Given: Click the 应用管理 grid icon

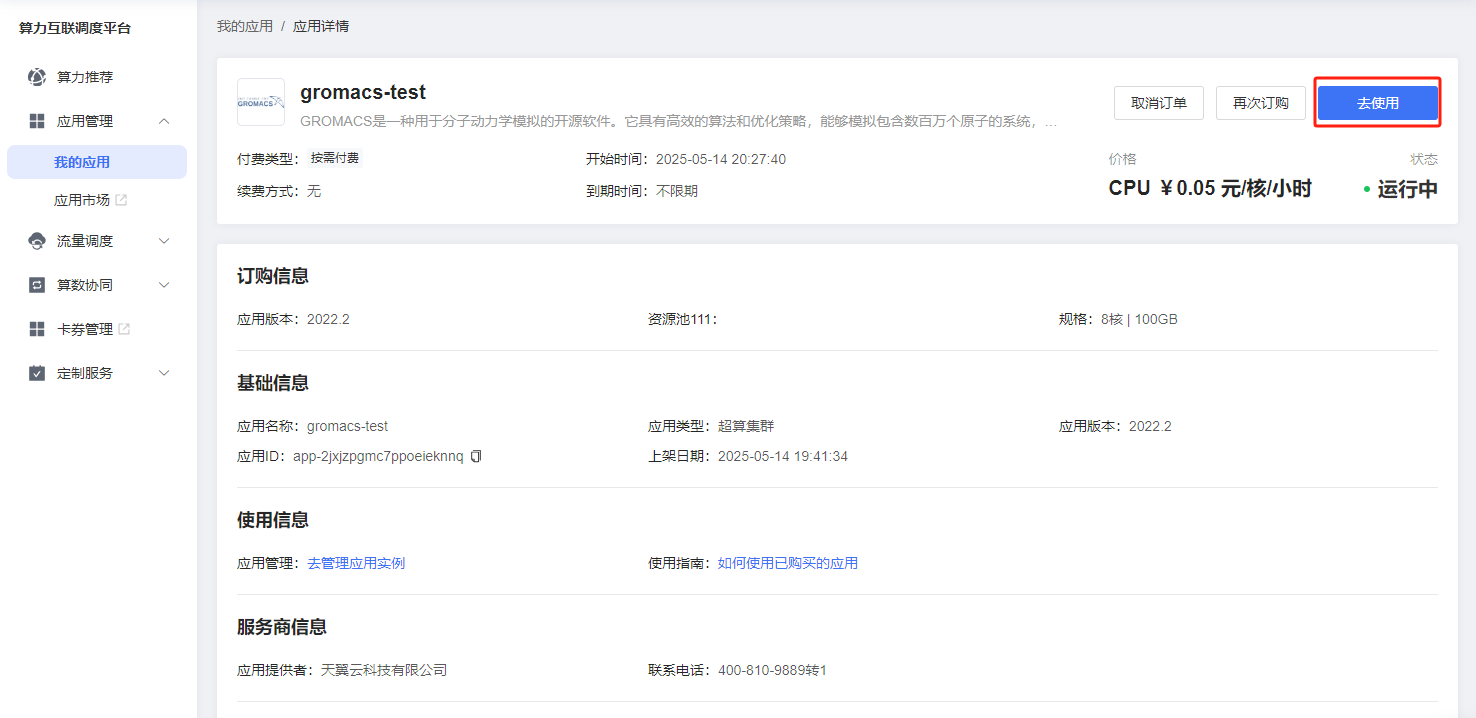Looking at the screenshot, I should point(37,121).
